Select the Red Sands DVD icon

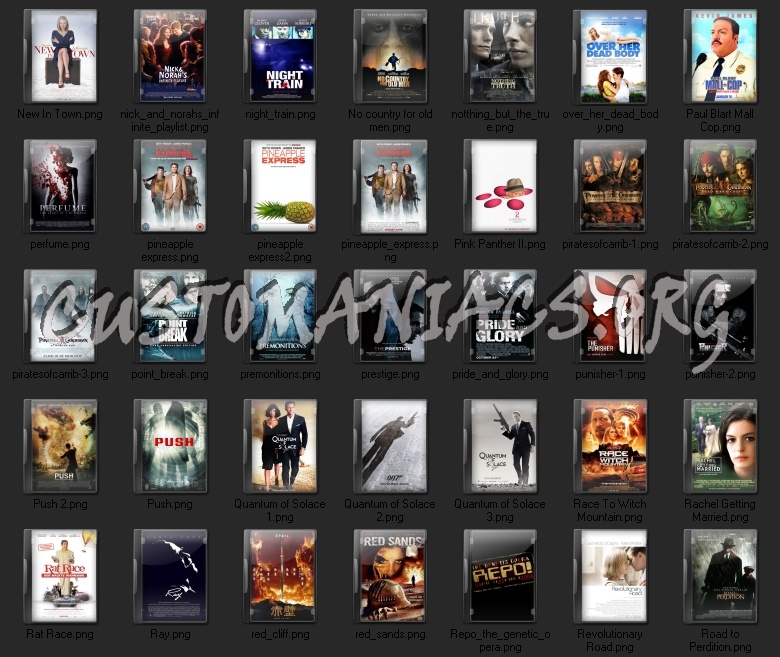[x=390, y=576]
